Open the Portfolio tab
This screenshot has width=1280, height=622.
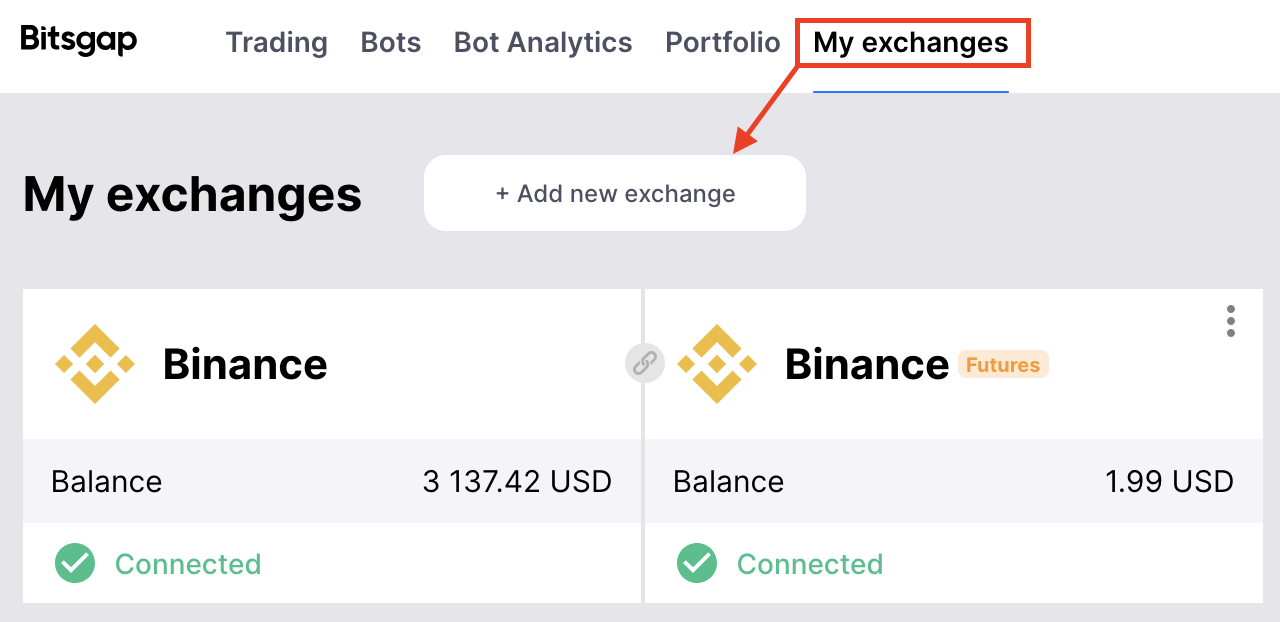tap(722, 43)
